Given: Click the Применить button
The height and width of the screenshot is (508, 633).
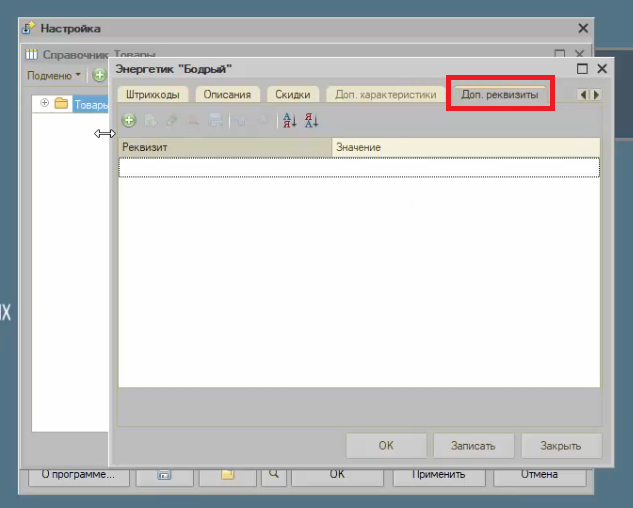Looking at the screenshot, I should (x=435, y=475).
